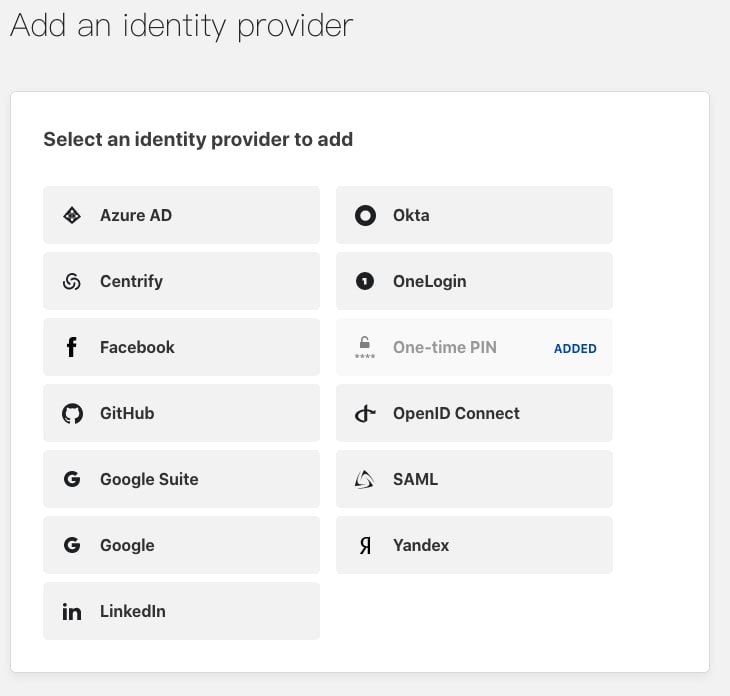Click the Centrify swirl icon
730x696 pixels.
(x=72, y=281)
